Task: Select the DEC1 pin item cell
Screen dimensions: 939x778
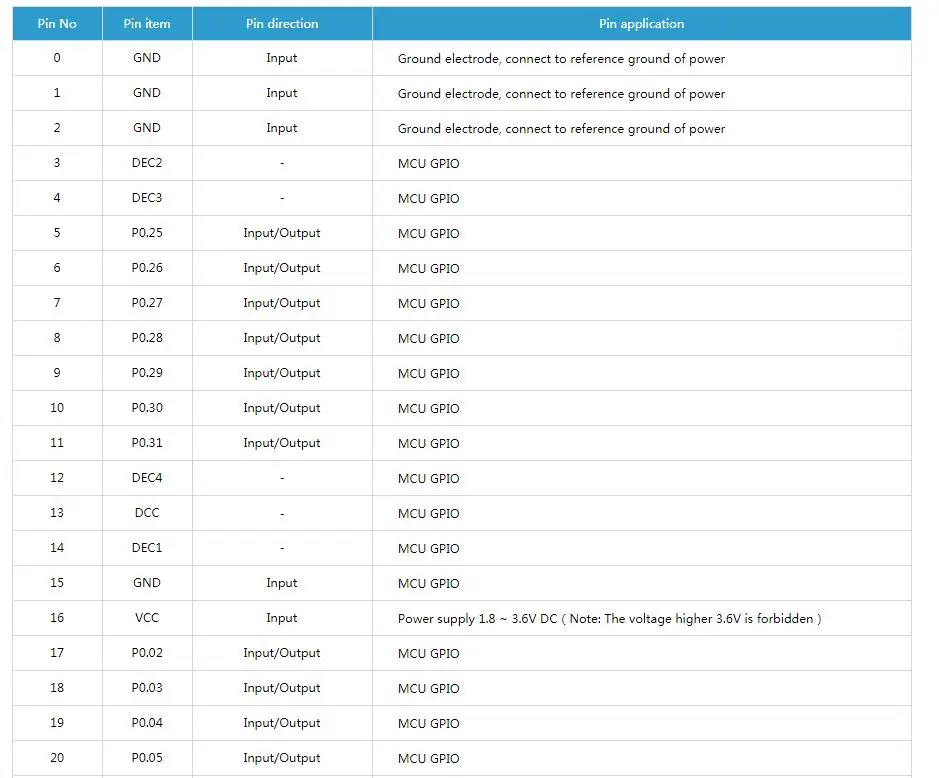Action: click(147, 547)
